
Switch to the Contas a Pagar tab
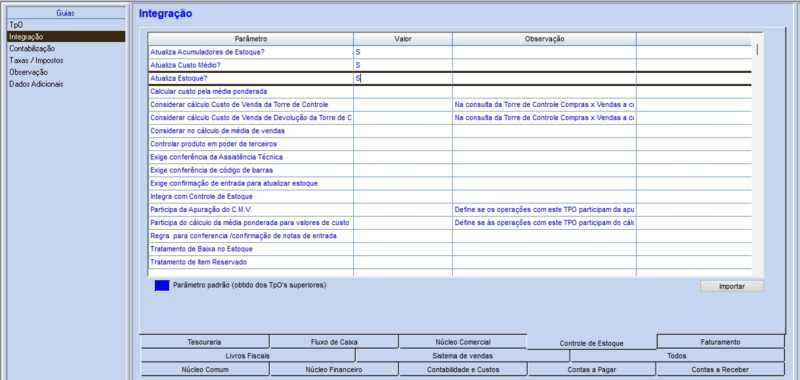(592, 369)
